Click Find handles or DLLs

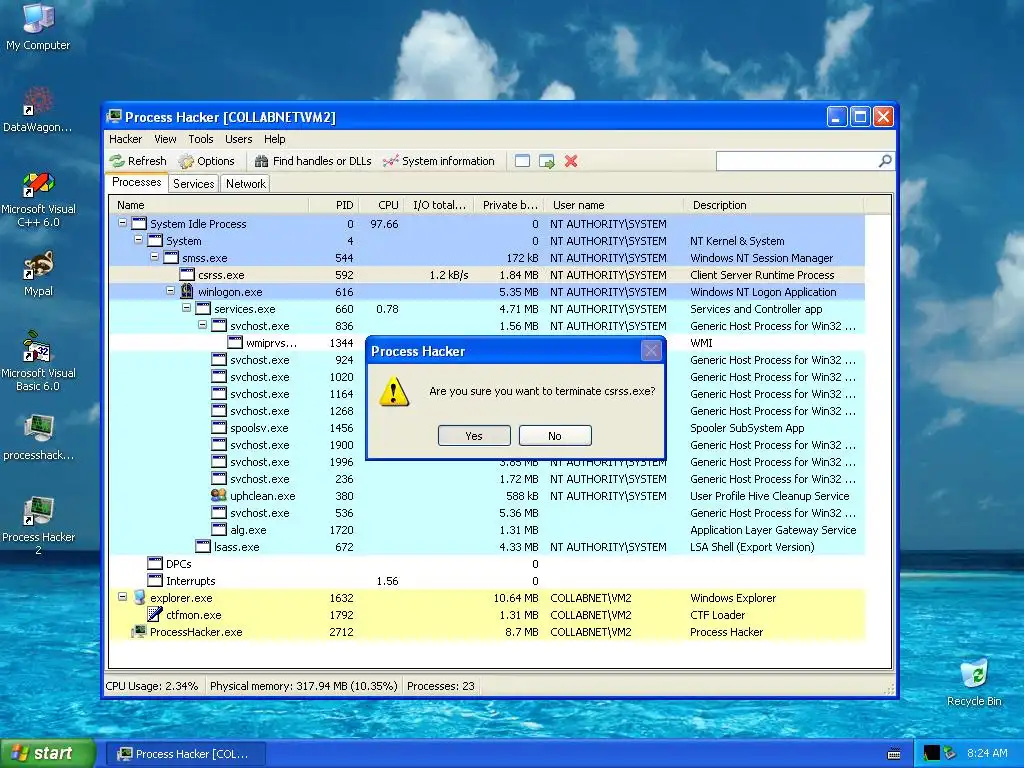313,161
